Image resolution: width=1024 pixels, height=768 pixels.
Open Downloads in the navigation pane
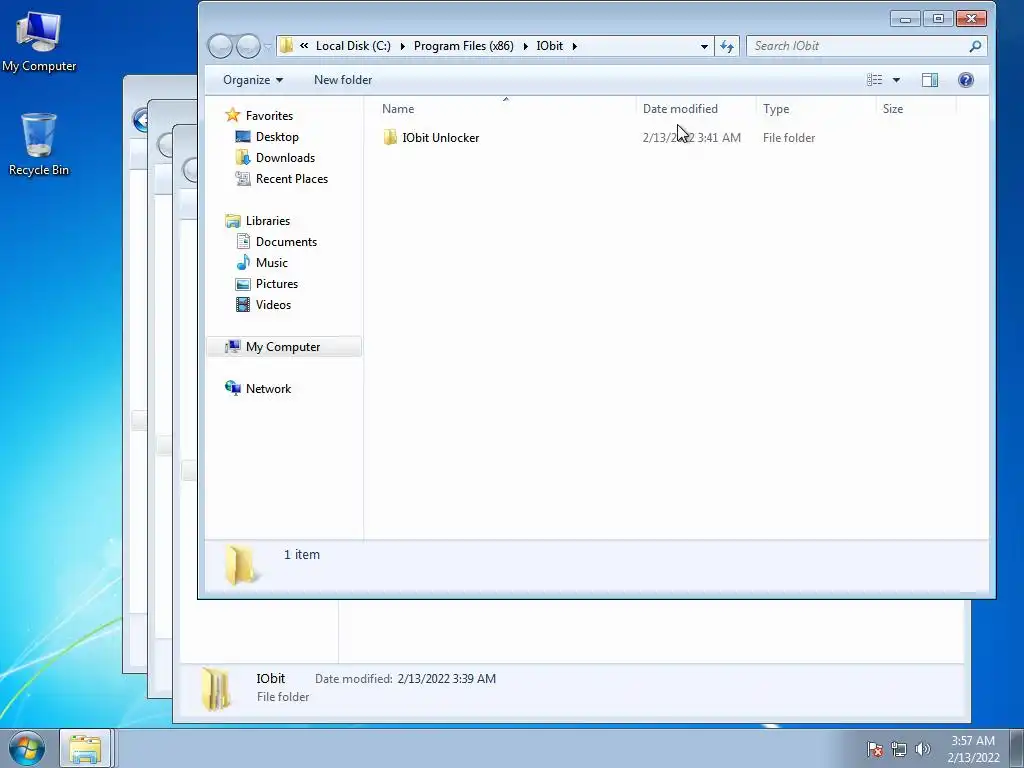[285, 157]
